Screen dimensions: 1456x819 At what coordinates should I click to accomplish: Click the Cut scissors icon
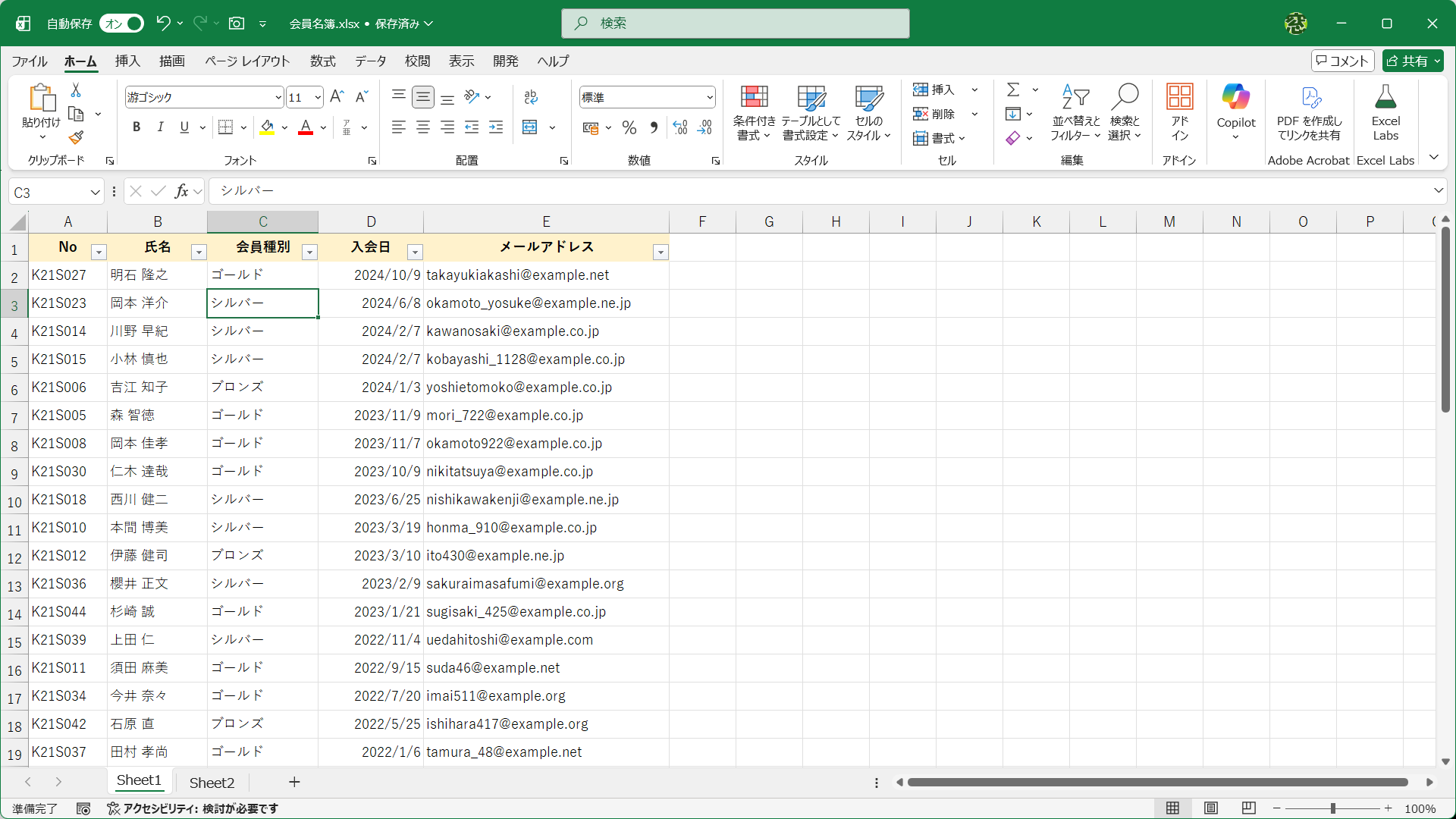(x=76, y=90)
